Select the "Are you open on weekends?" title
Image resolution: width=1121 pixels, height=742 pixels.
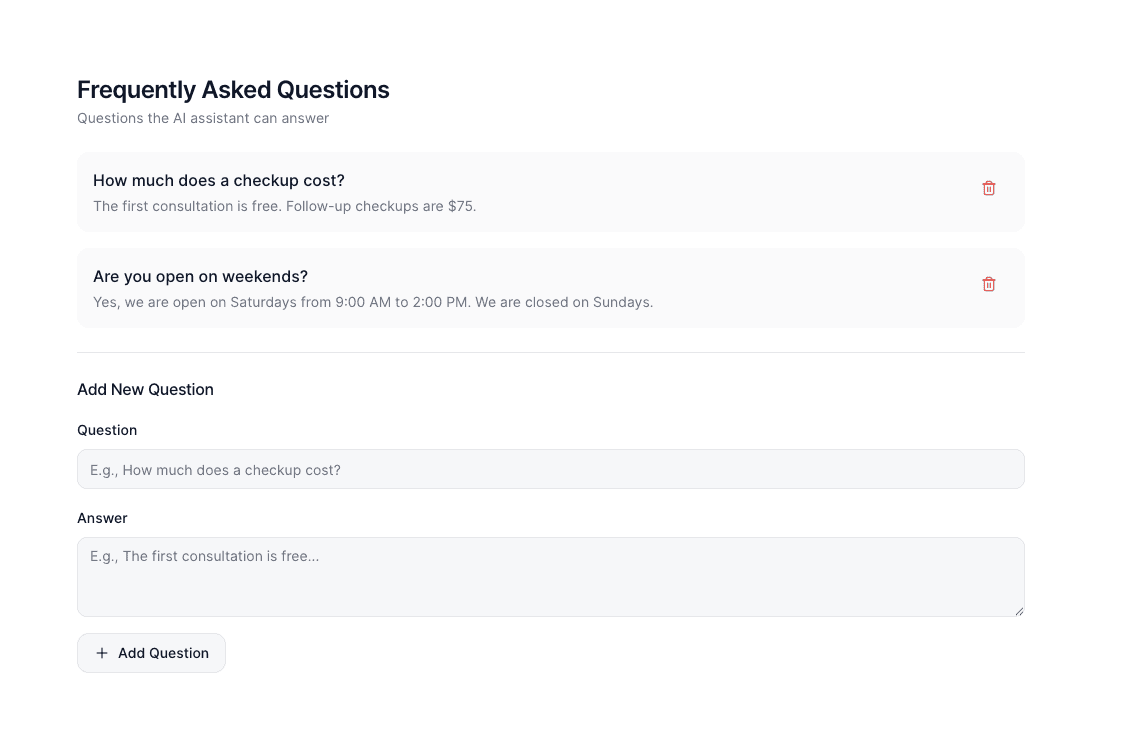200,276
